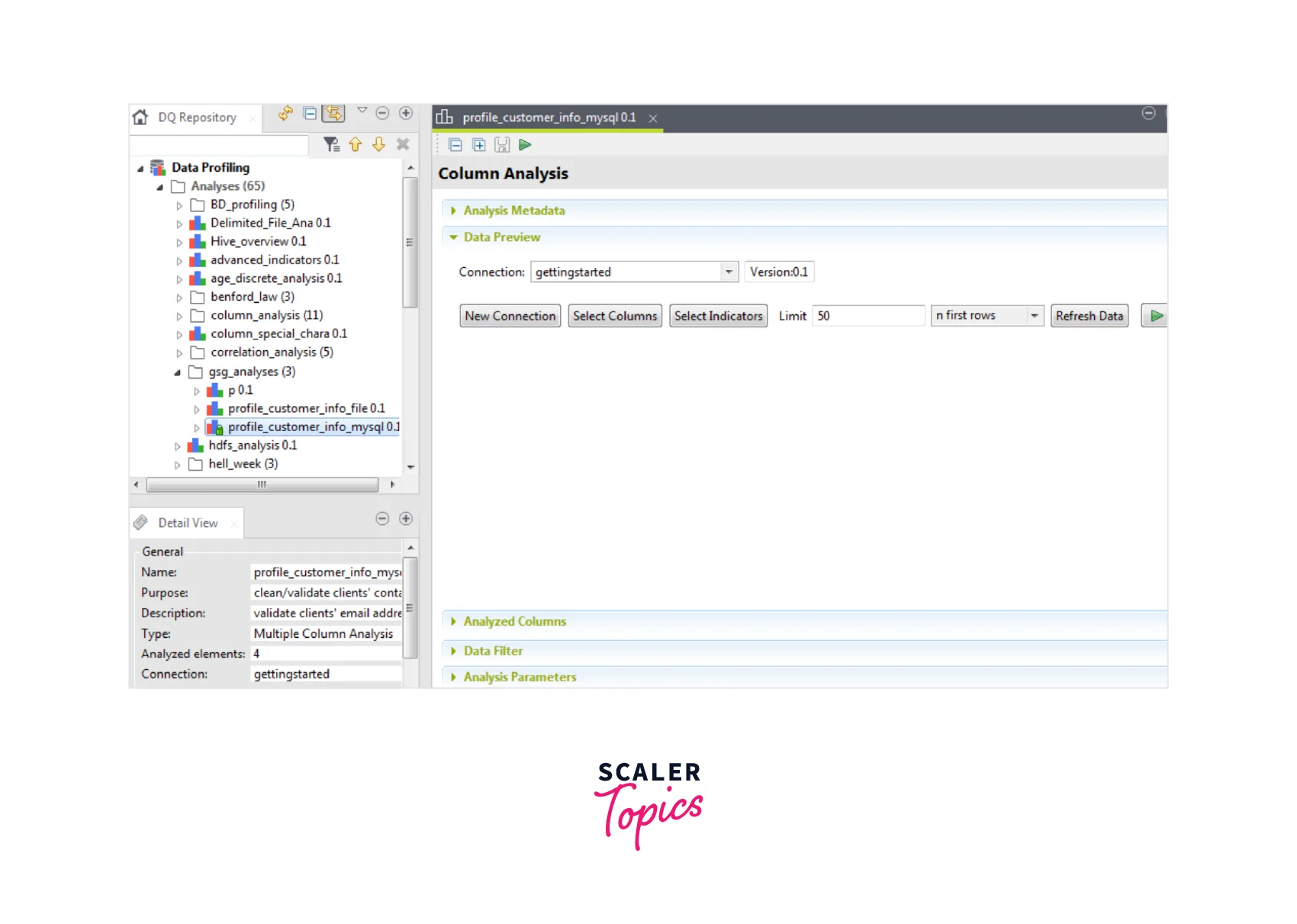Open the n first rows dropdown

click(1034, 316)
